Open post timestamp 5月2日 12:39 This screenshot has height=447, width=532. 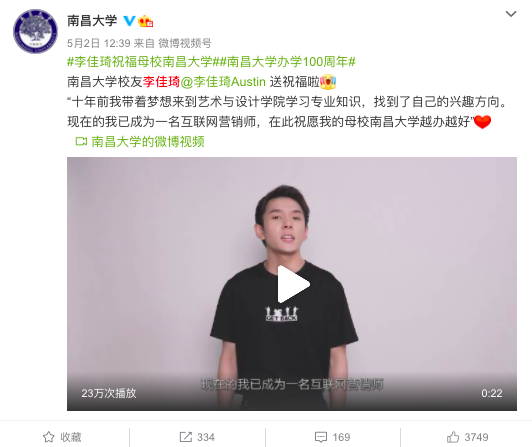(x=99, y=43)
